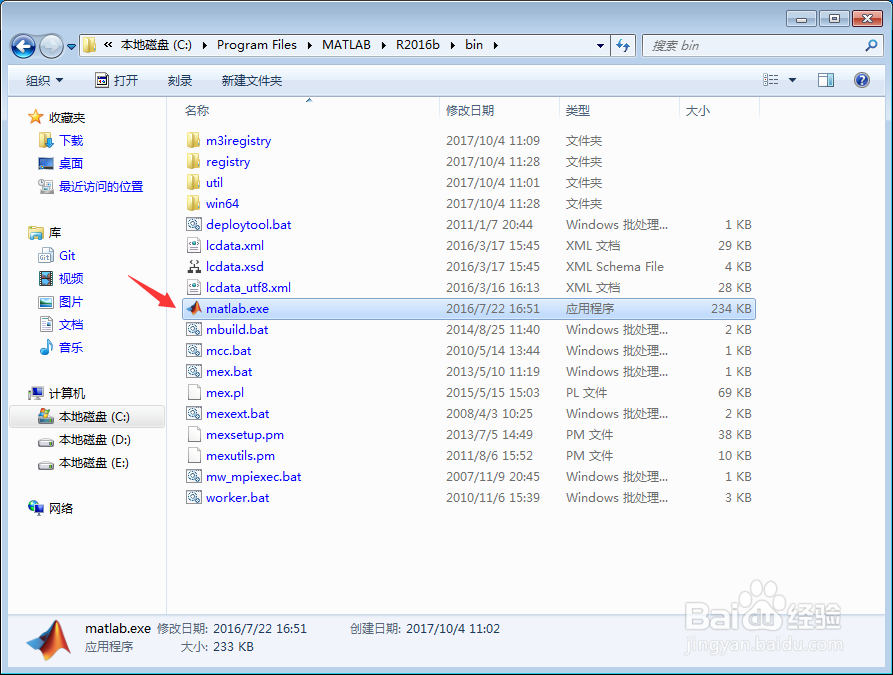Select MATLAB in the address breadcrumb
Image resolution: width=893 pixels, height=675 pixels.
(346, 45)
